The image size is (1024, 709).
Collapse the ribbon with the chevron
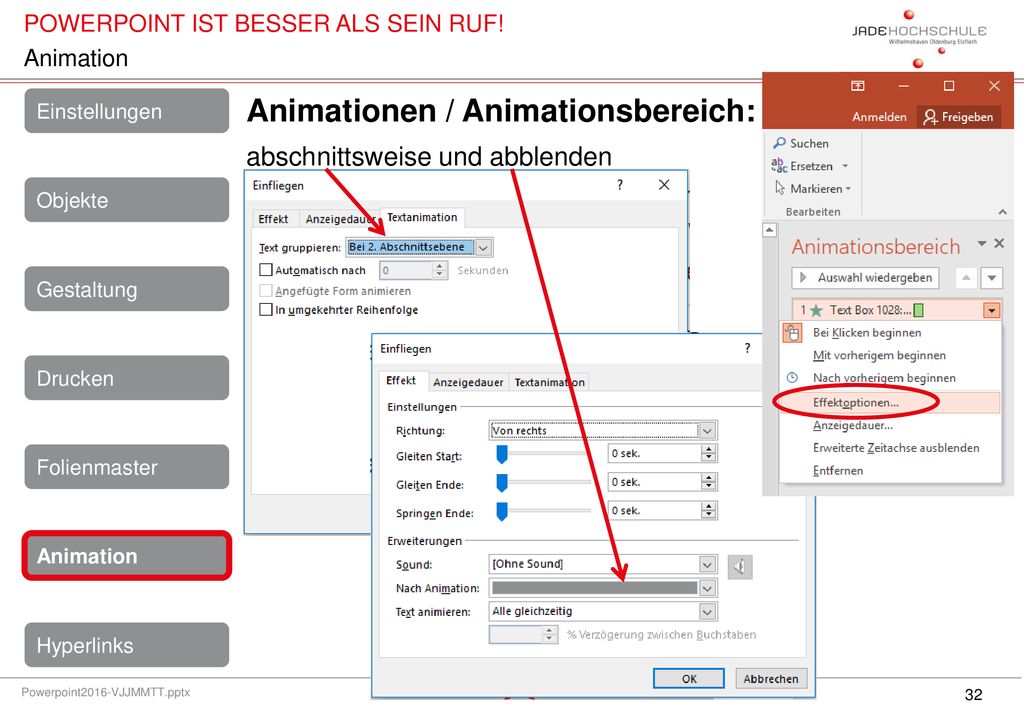1002,212
